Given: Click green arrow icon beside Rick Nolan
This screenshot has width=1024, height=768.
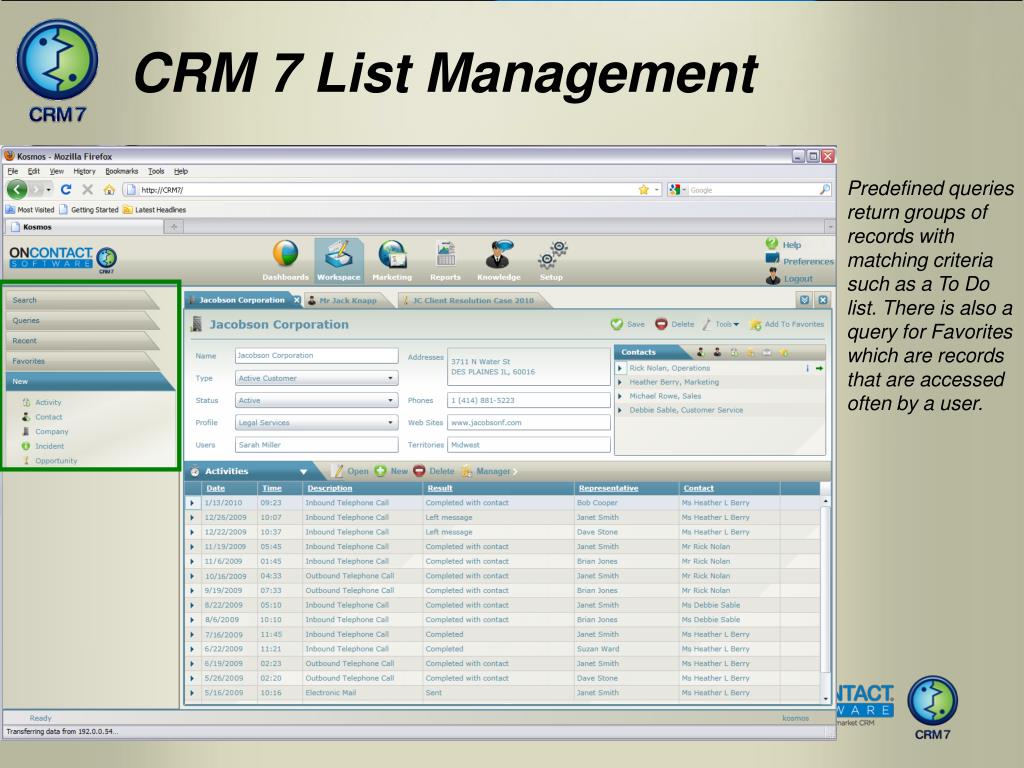Looking at the screenshot, I should point(819,368).
